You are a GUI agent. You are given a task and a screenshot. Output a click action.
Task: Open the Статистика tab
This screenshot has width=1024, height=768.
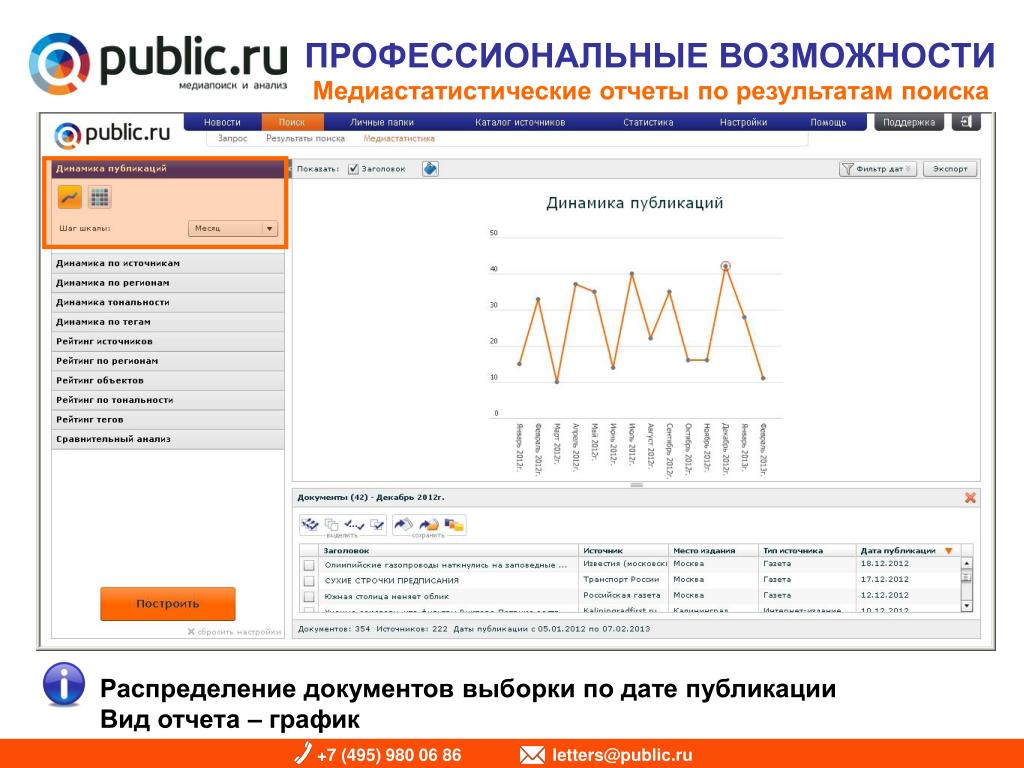point(648,122)
